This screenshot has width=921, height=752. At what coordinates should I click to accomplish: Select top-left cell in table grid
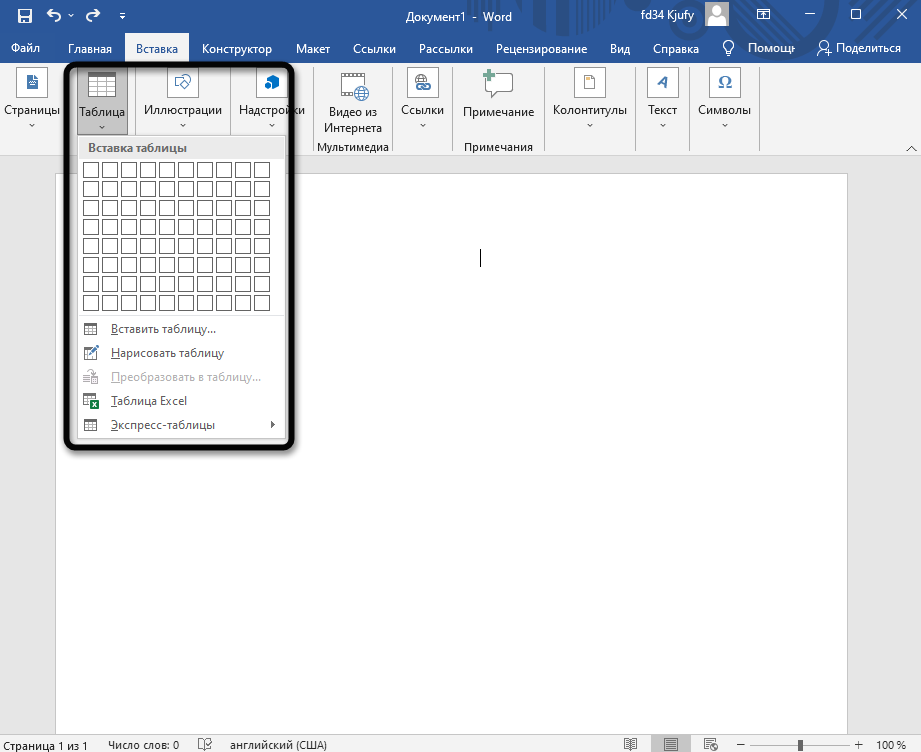point(91,170)
